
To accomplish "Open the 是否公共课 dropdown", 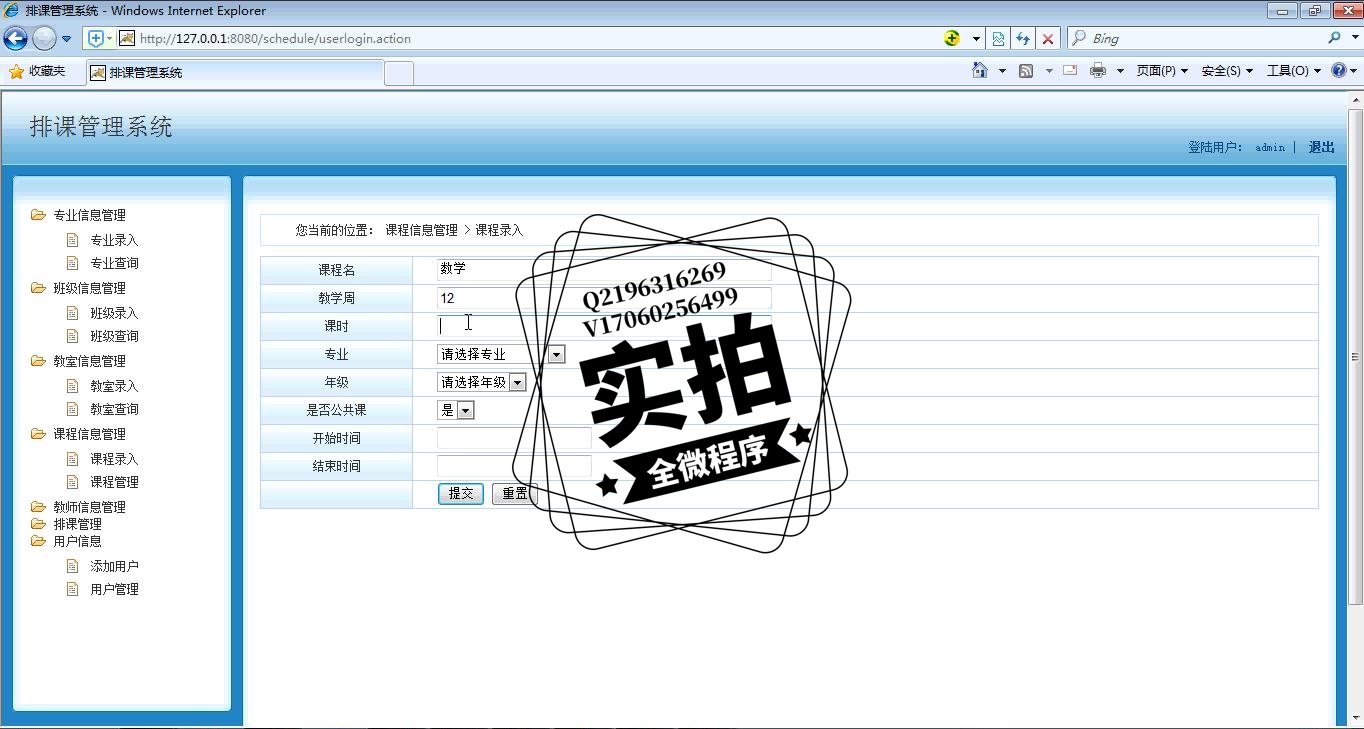I will point(456,410).
